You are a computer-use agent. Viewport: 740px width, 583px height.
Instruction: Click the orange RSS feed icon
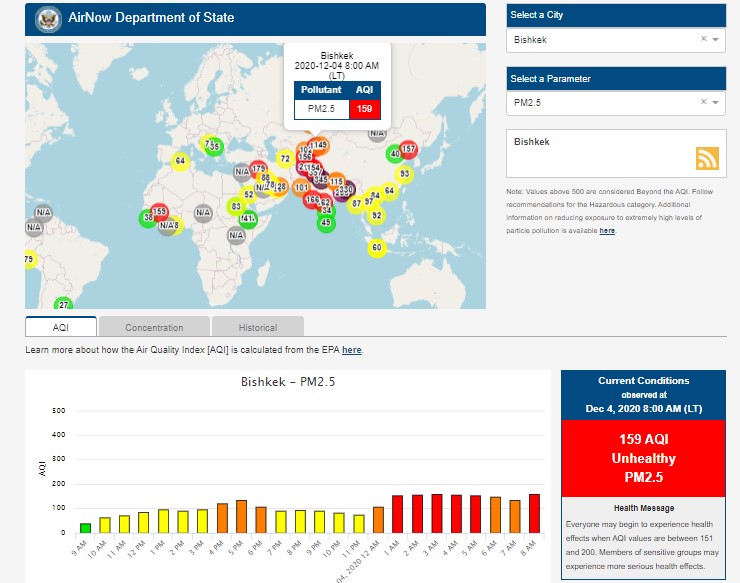707,158
